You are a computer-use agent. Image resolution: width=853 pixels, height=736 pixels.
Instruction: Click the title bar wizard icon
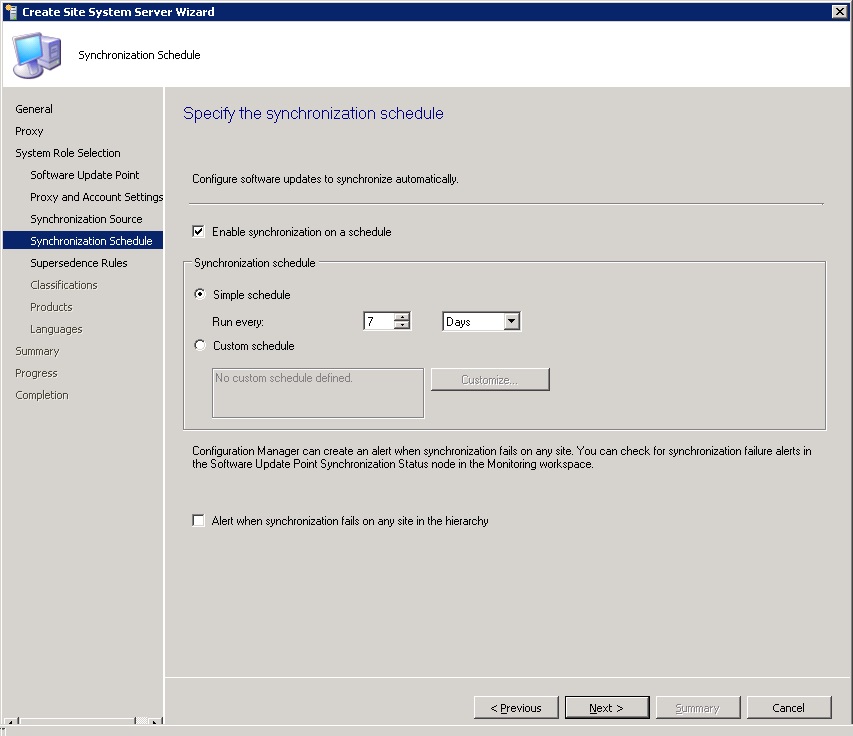pyautogui.click(x=11, y=11)
